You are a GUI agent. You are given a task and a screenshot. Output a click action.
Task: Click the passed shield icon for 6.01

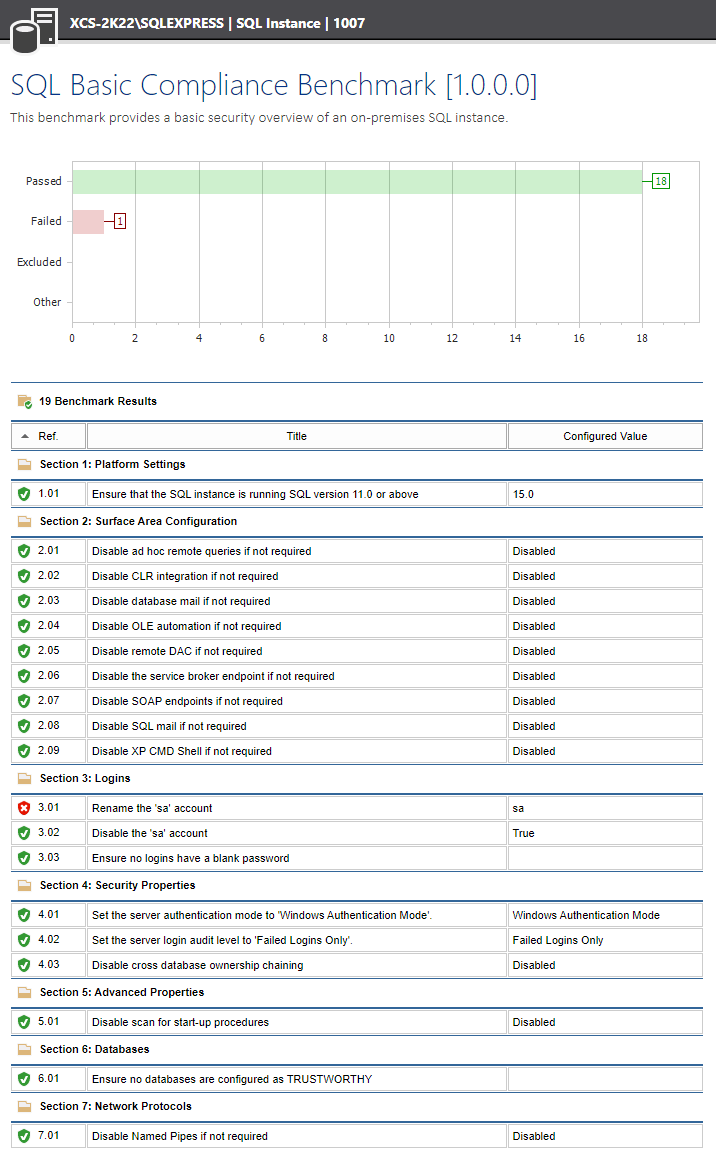point(24,1079)
